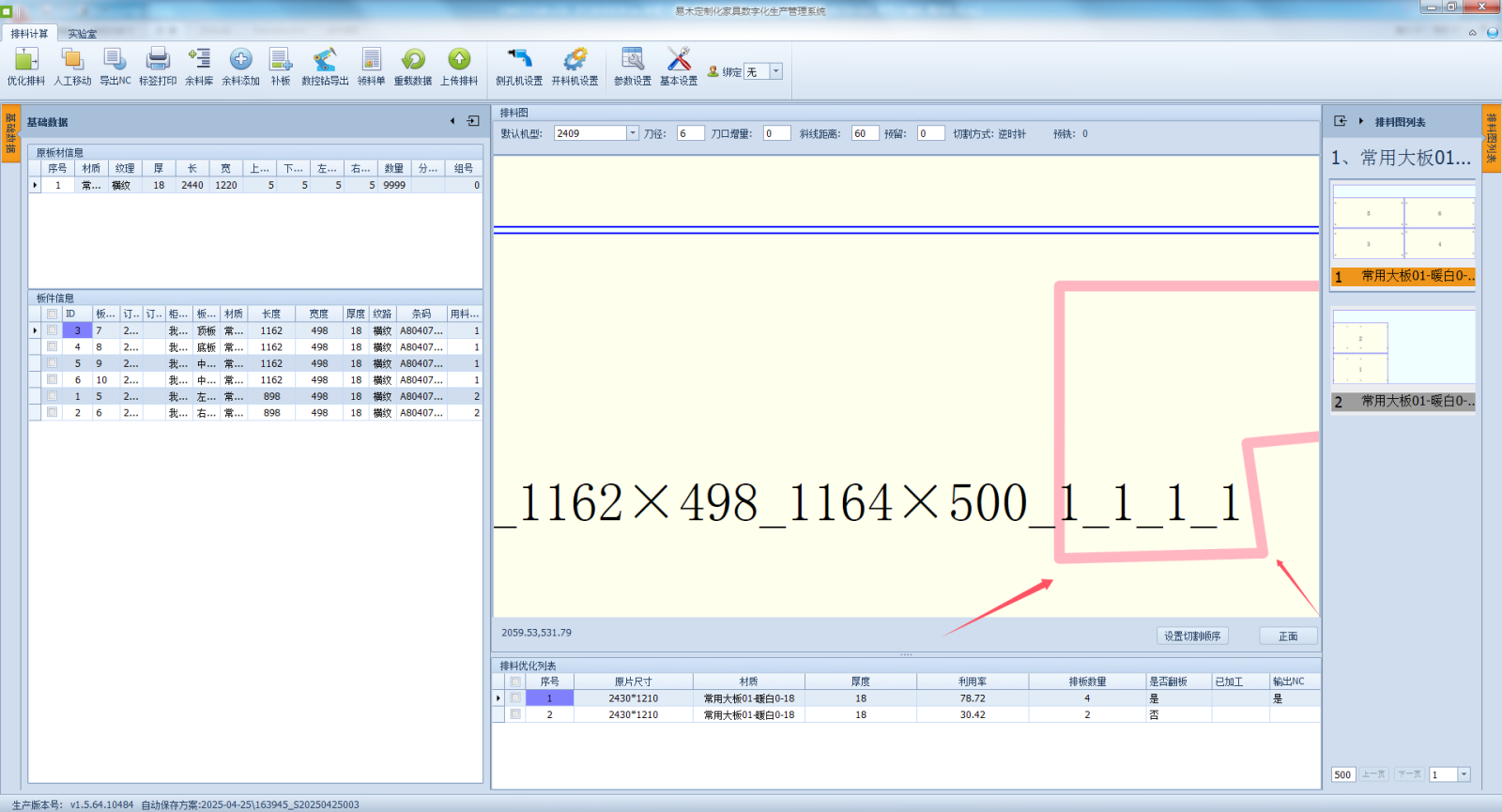The height and width of the screenshot is (812, 1502).
Task: Click the 刀径 input field
Action: coord(690,133)
